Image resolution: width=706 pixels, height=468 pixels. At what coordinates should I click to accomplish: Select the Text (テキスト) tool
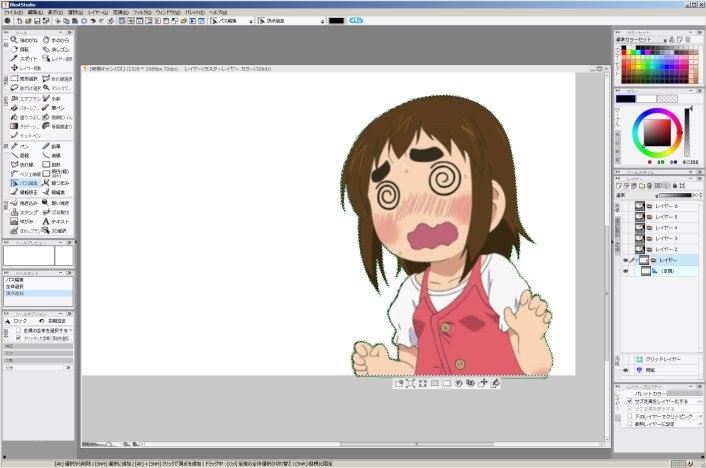56,222
